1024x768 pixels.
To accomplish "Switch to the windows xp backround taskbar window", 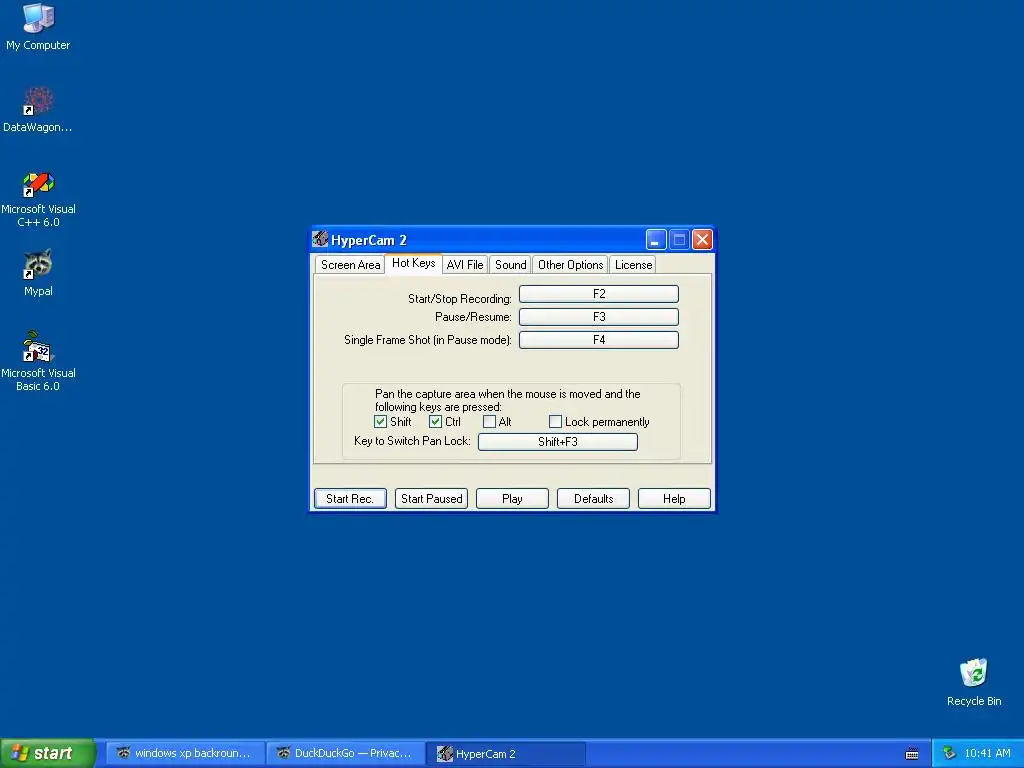I will (x=185, y=753).
